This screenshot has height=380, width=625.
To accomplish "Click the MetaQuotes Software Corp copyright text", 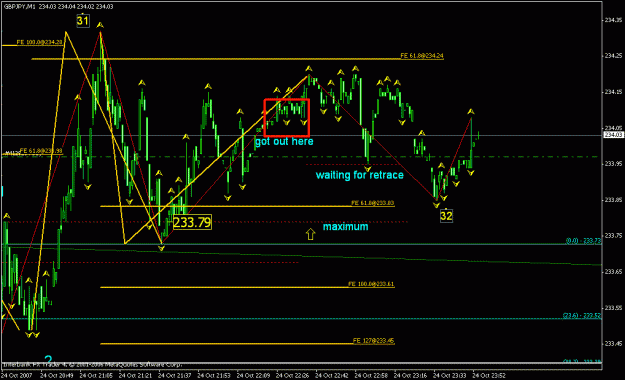I will [92, 364].
